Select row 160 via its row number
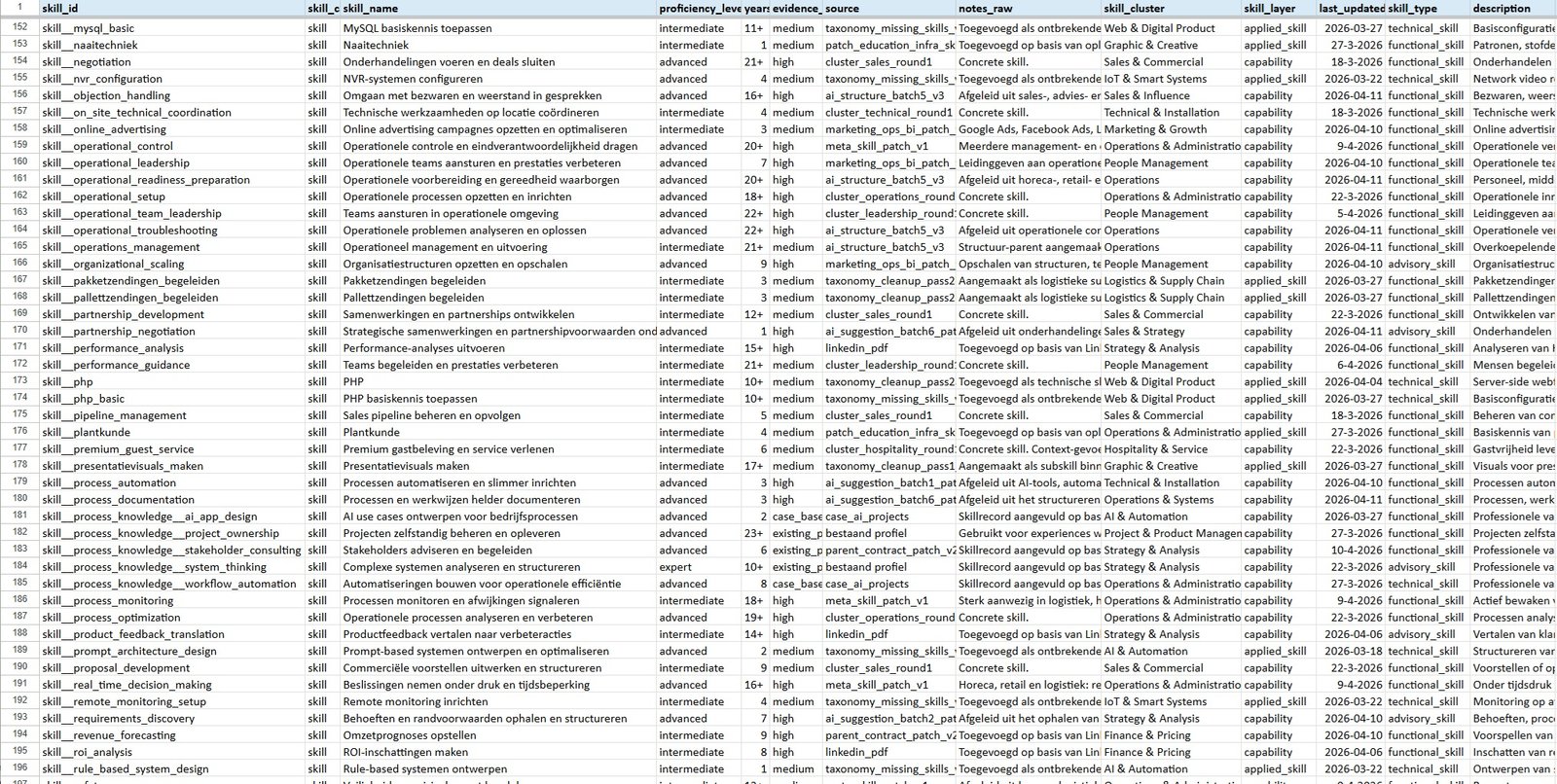 (x=19, y=162)
